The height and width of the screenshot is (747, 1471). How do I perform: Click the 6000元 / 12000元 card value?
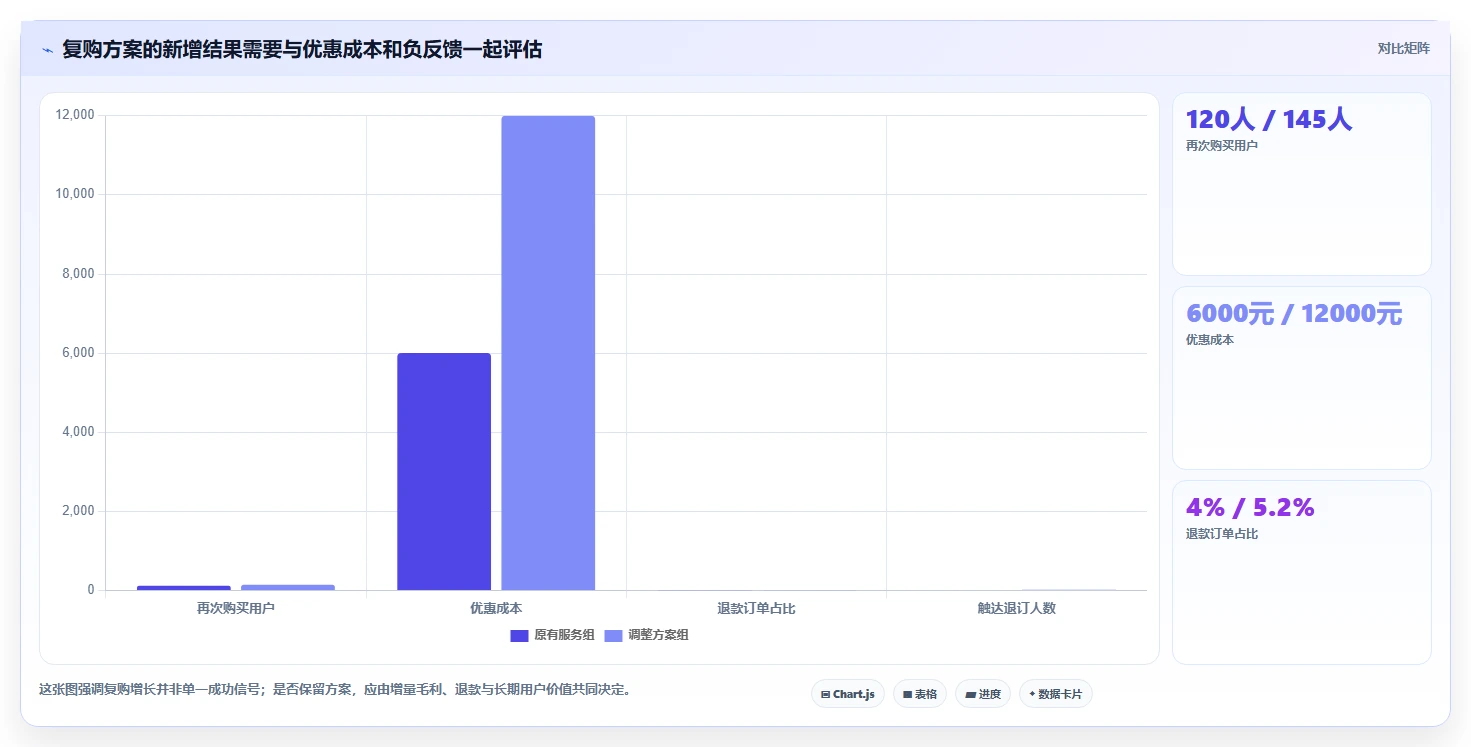pos(1294,314)
